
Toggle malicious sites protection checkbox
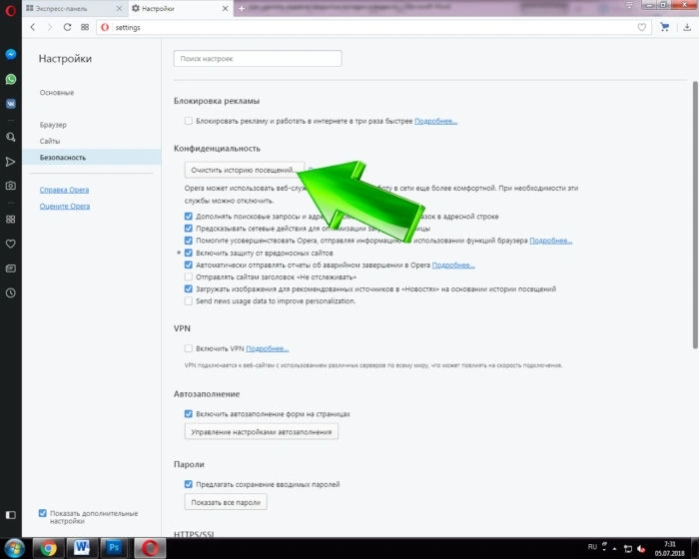pos(189,253)
